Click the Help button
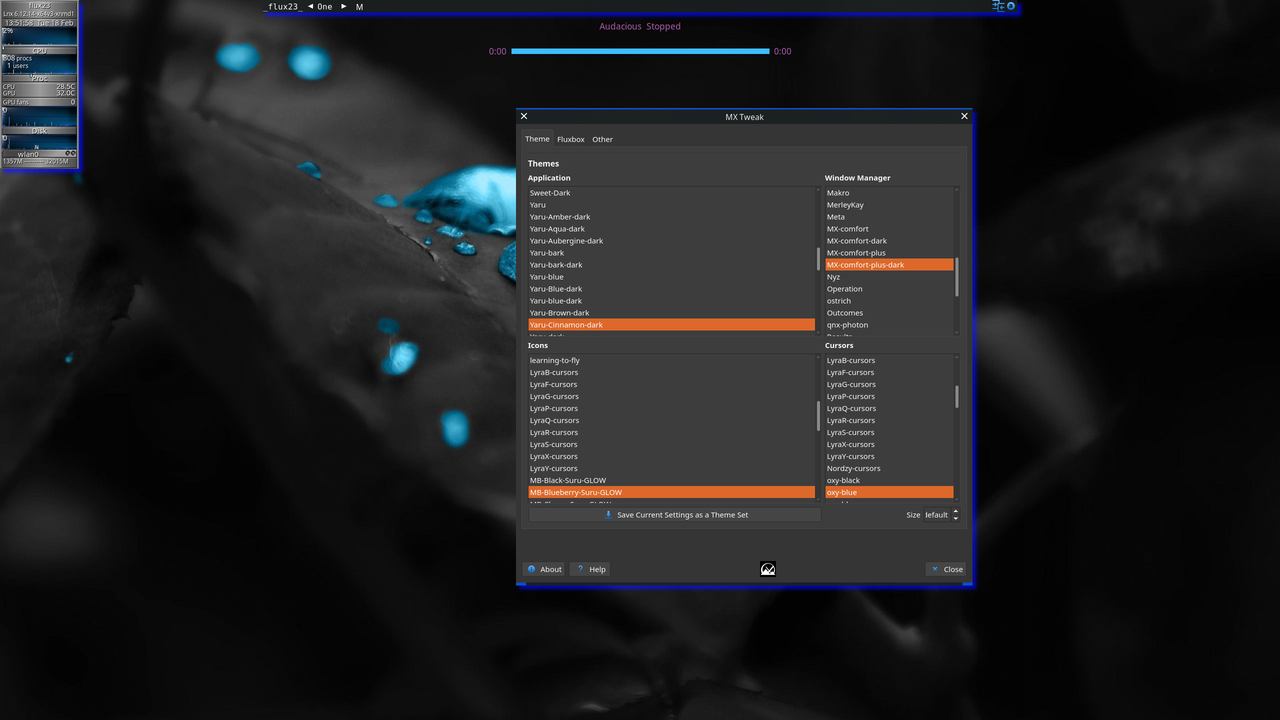Image resolution: width=1280 pixels, height=720 pixels. (590, 569)
